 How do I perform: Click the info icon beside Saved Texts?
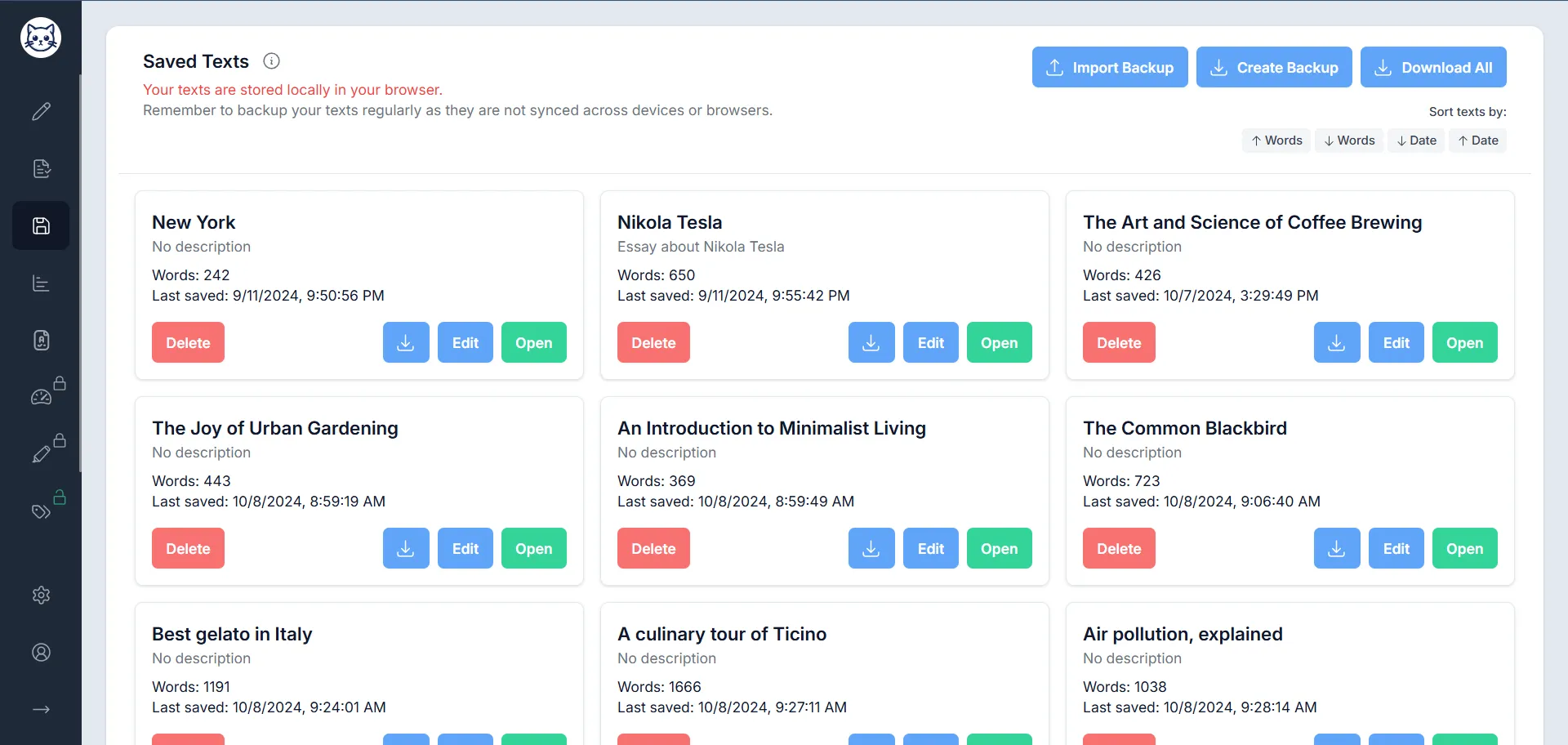(271, 61)
